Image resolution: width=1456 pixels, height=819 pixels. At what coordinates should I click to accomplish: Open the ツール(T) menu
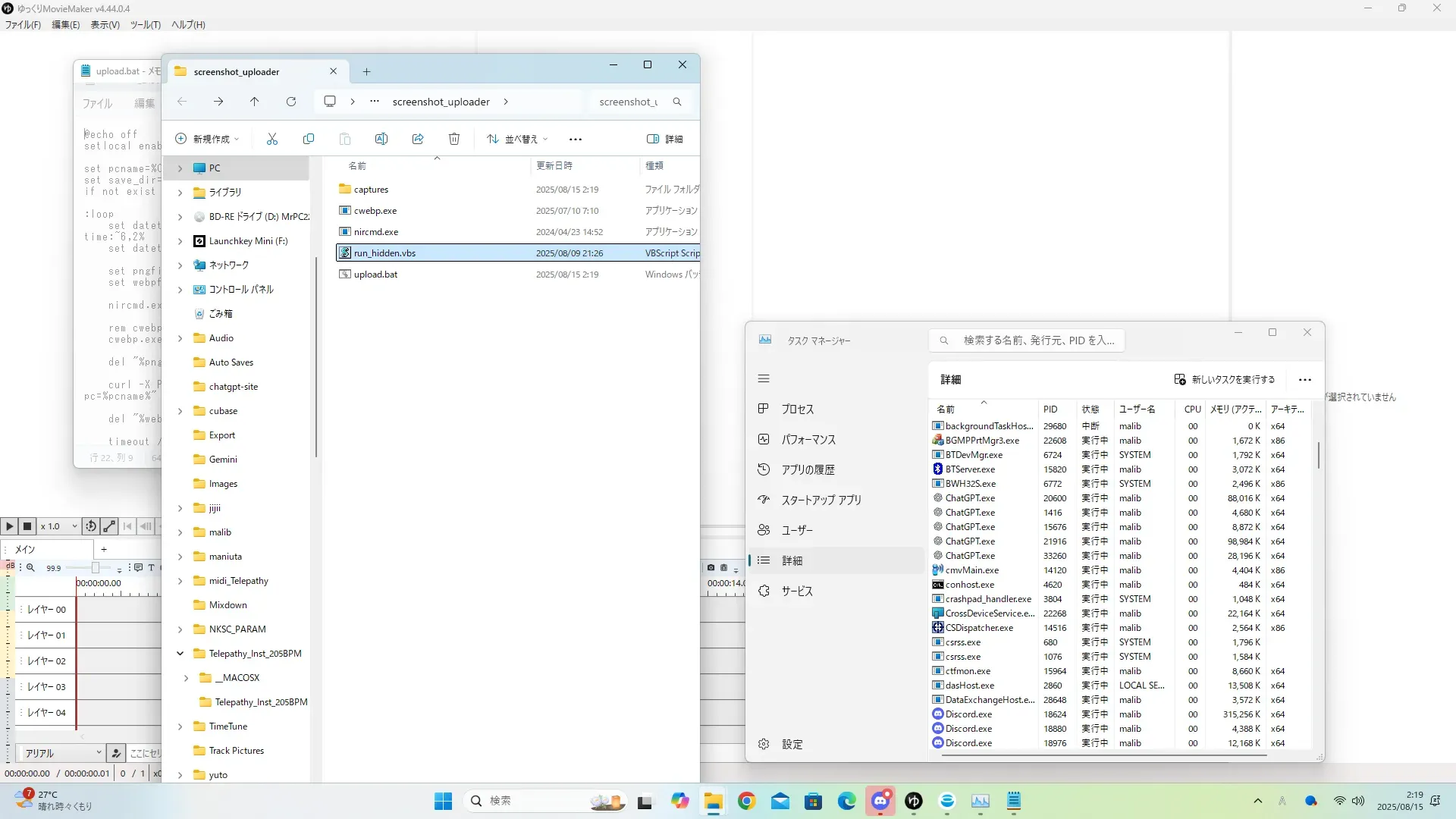145,24
